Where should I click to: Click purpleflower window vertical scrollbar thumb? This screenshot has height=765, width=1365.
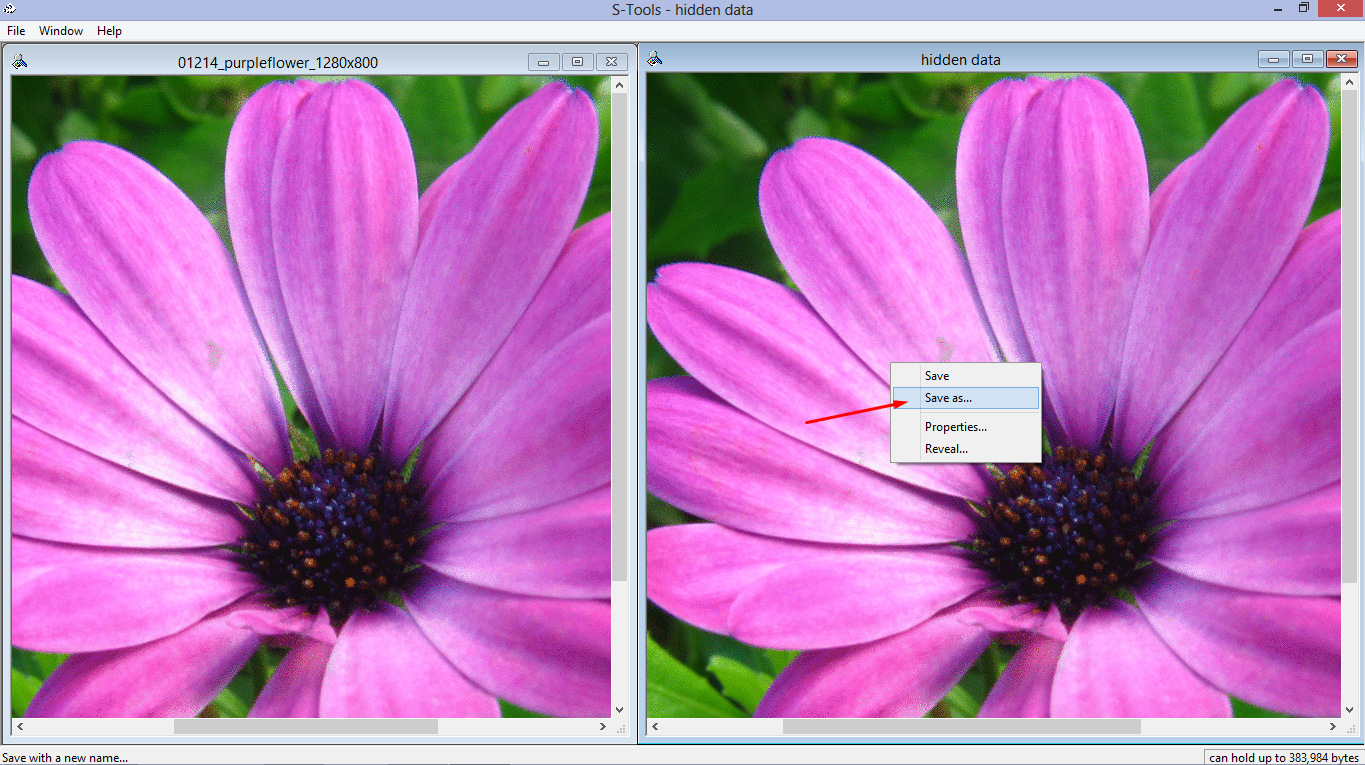pyautogui.click(x=620, y=337)
